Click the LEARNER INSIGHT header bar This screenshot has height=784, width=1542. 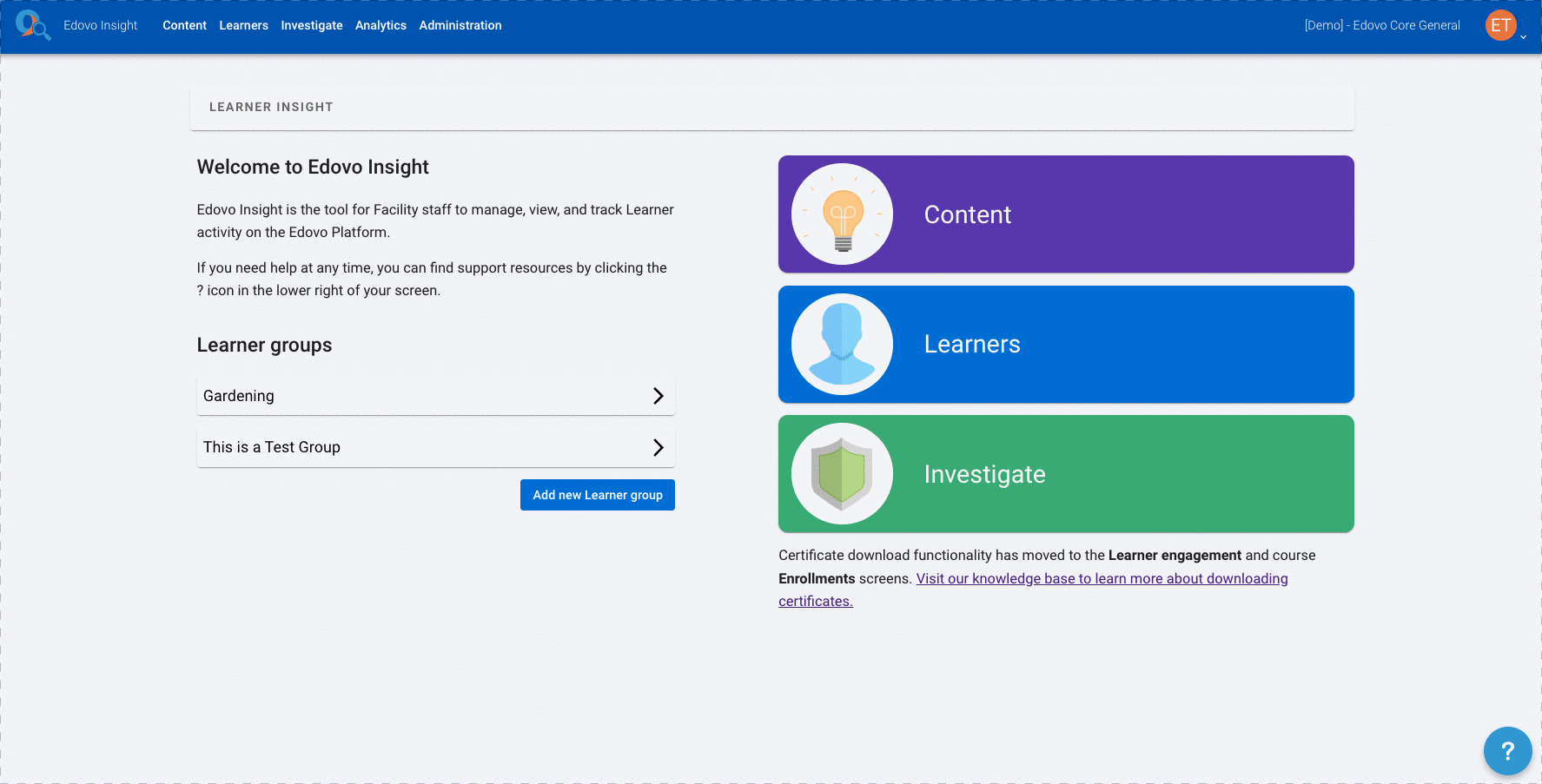(x=772, y=108)
